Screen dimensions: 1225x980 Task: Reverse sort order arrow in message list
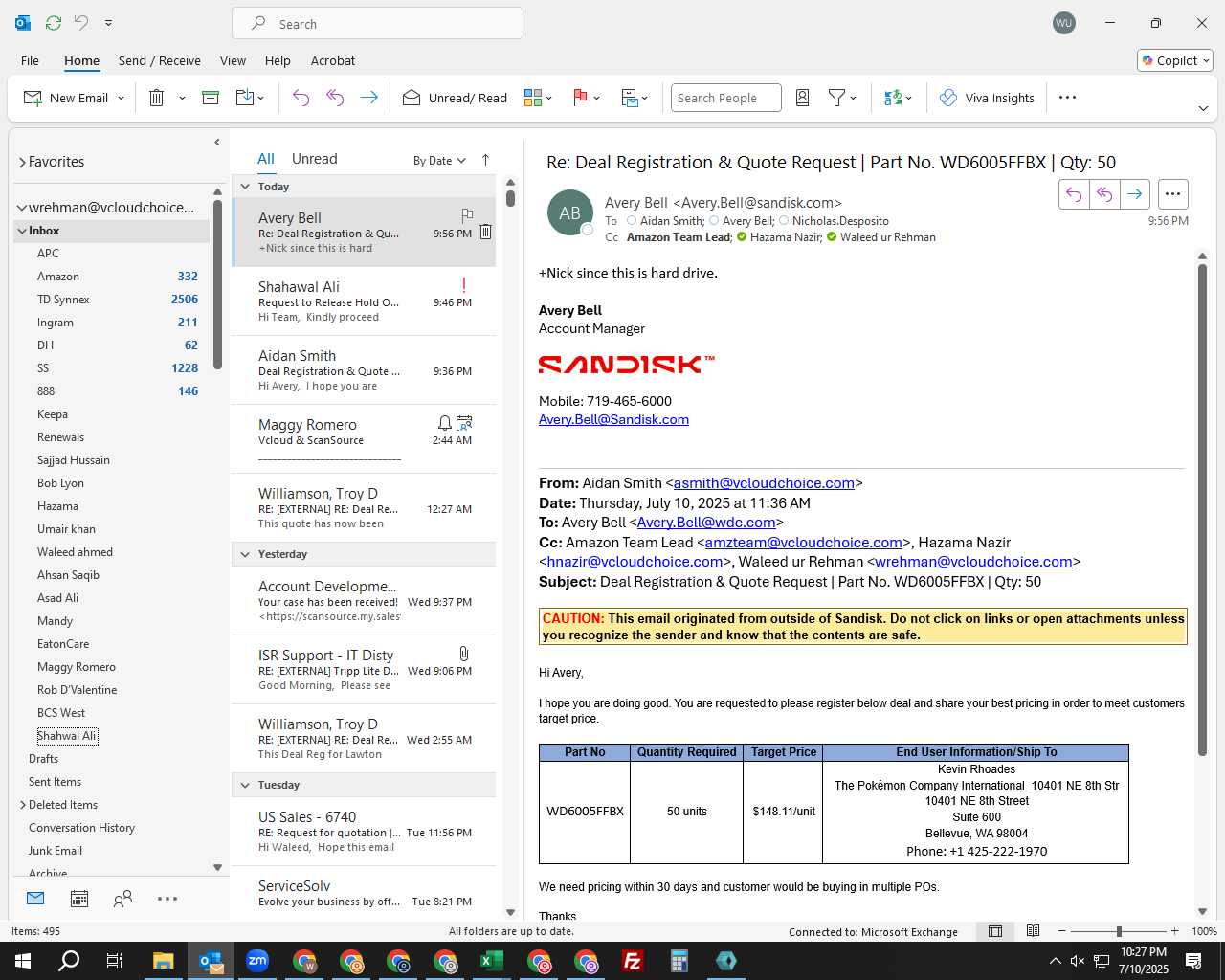click(x=485, y=160)
